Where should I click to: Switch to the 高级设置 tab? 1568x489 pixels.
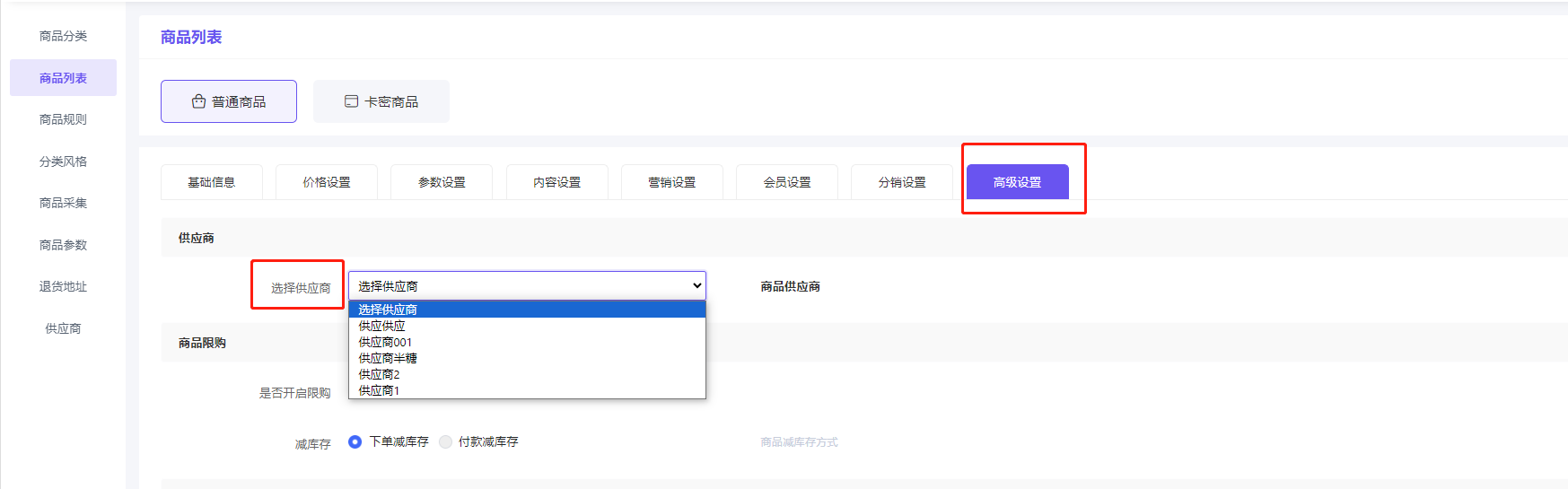tap(1017, 182)
